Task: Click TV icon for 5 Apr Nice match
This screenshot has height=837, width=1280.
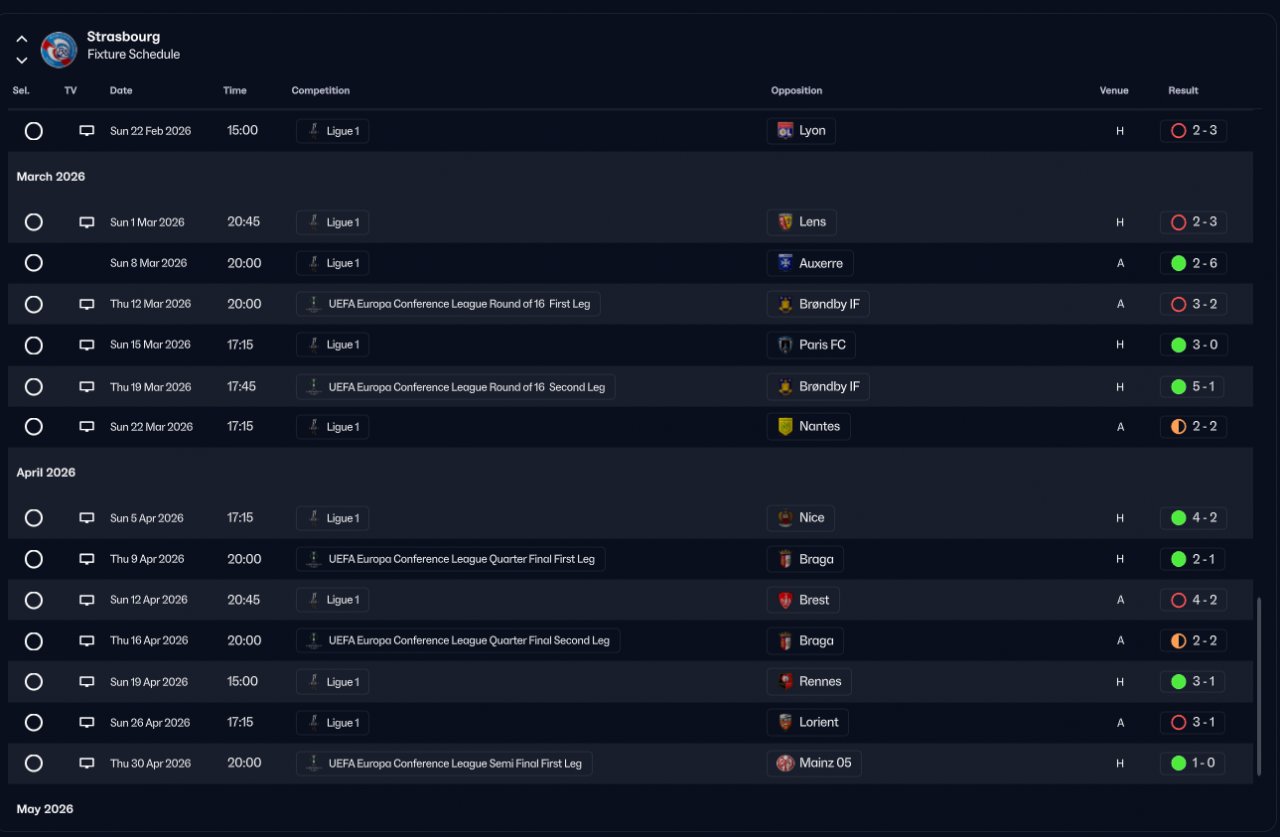Action: [x=87, y=518]
